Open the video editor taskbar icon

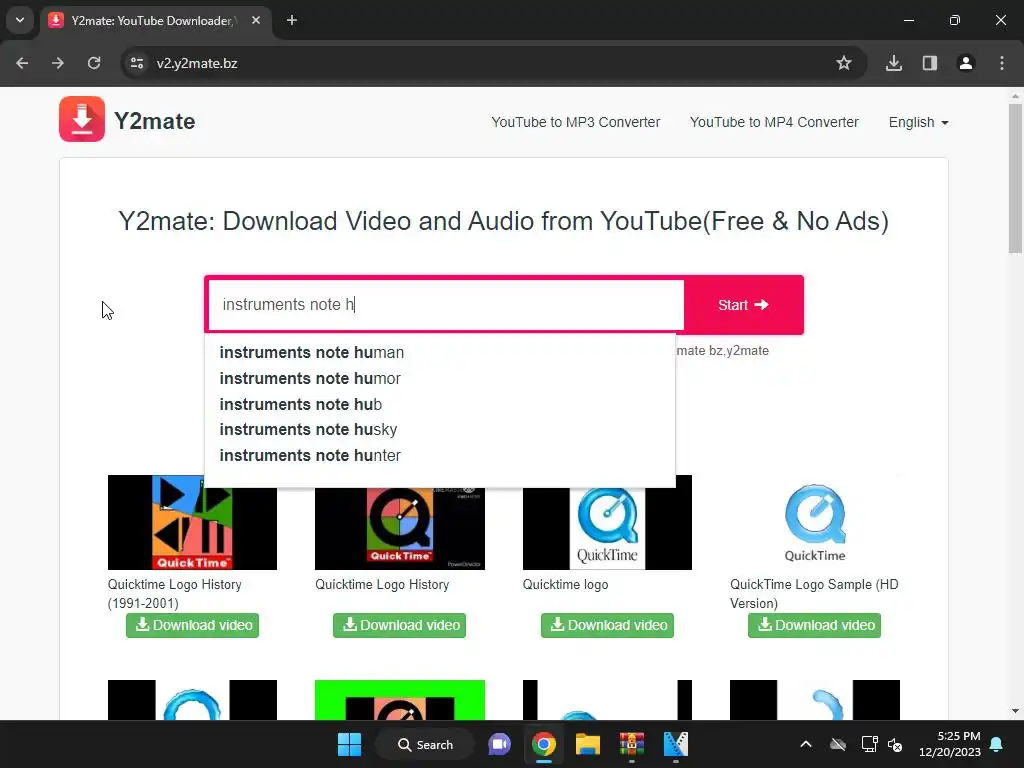click(x=676, y=744)
